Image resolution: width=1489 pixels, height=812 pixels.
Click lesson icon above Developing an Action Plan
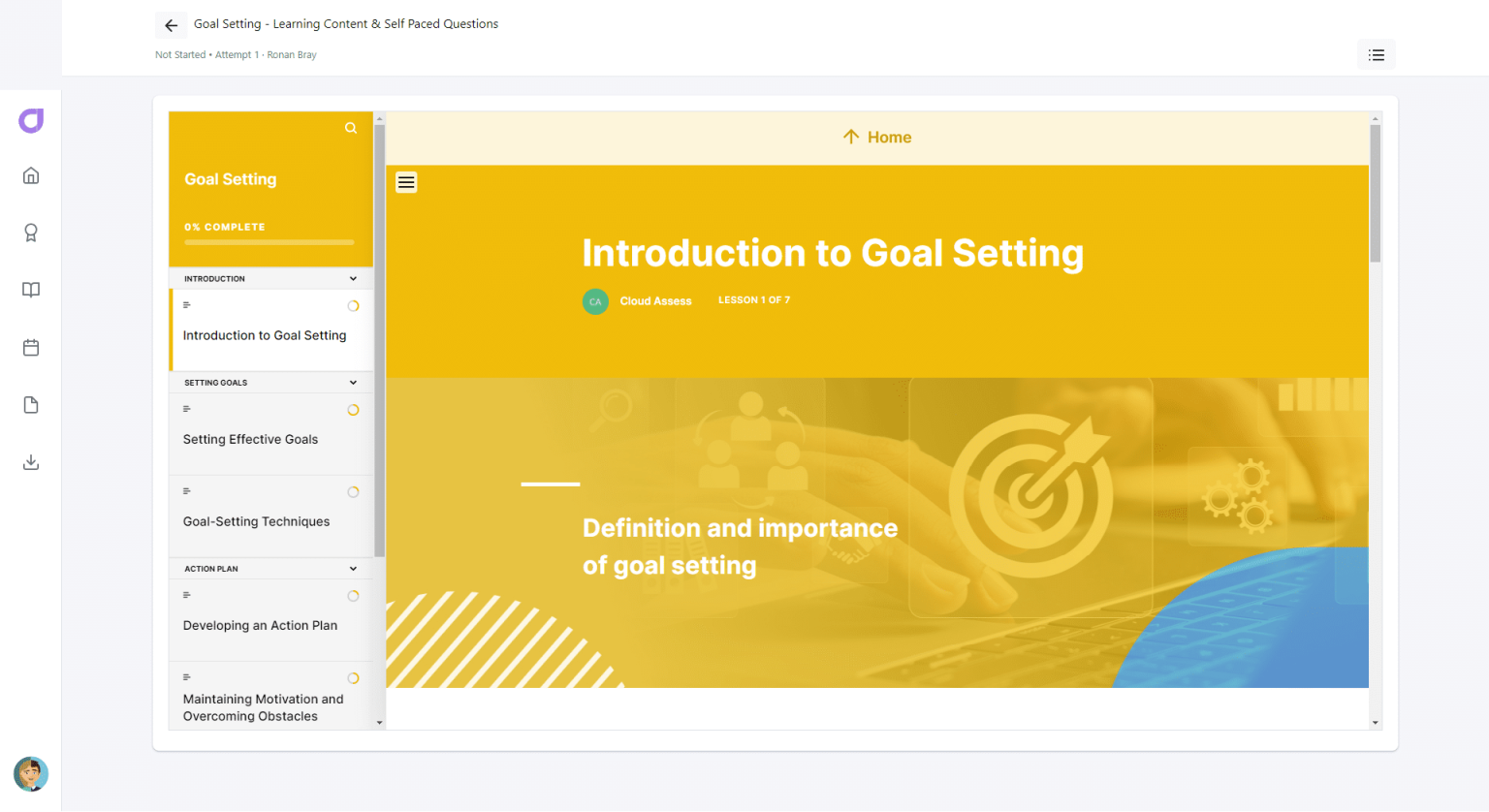pyautogui.click(x=187, y=595)
